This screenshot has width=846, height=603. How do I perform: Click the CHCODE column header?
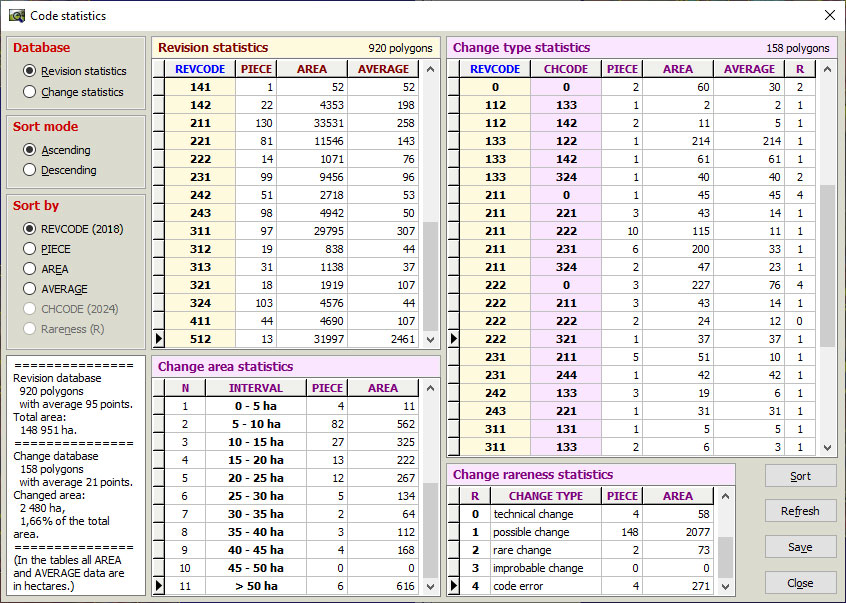pyautogui.click(x=566, y=69)
